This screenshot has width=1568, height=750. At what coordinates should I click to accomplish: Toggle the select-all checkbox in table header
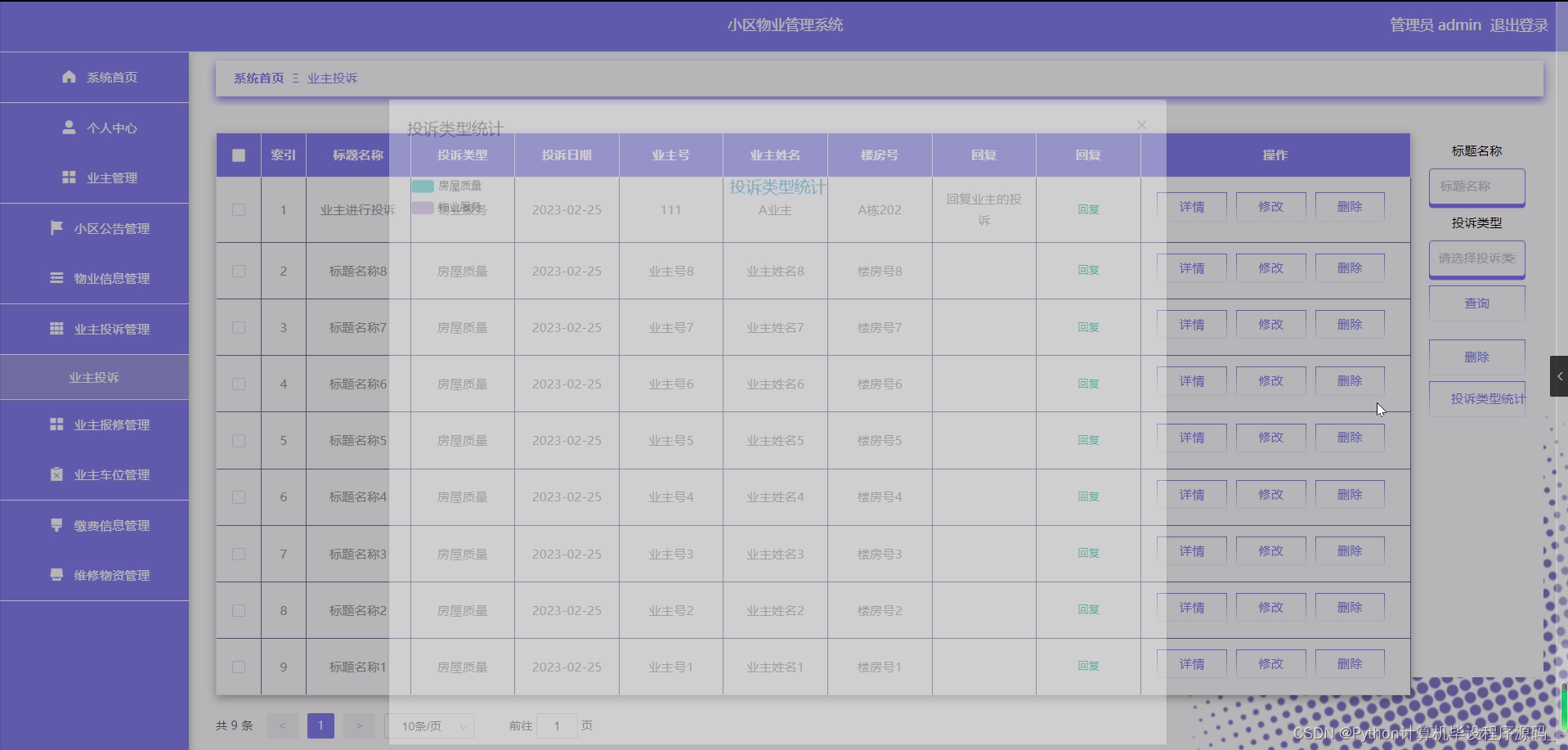click(x=239, y=155)
